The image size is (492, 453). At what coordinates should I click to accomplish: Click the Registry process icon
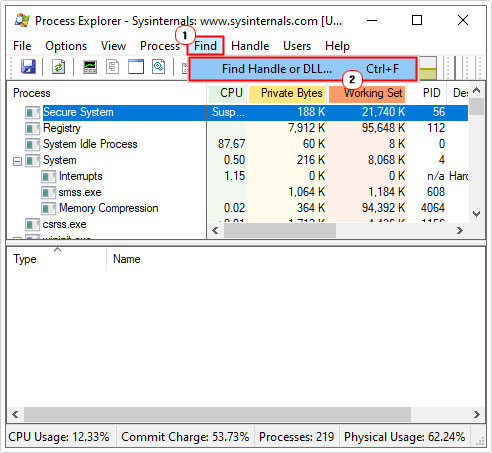pyautogui.click(x=33, y=128)
